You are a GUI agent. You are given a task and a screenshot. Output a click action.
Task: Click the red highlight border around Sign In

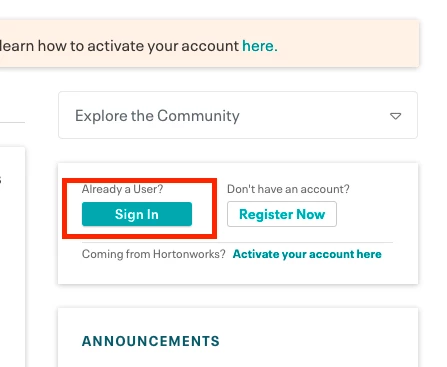coord(139,180)
